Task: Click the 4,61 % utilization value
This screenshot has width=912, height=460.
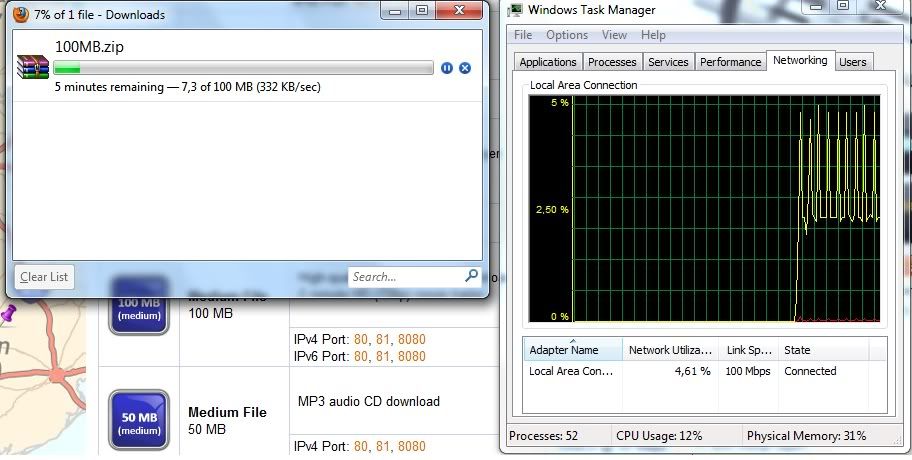Action: click(x=692, y=371)
